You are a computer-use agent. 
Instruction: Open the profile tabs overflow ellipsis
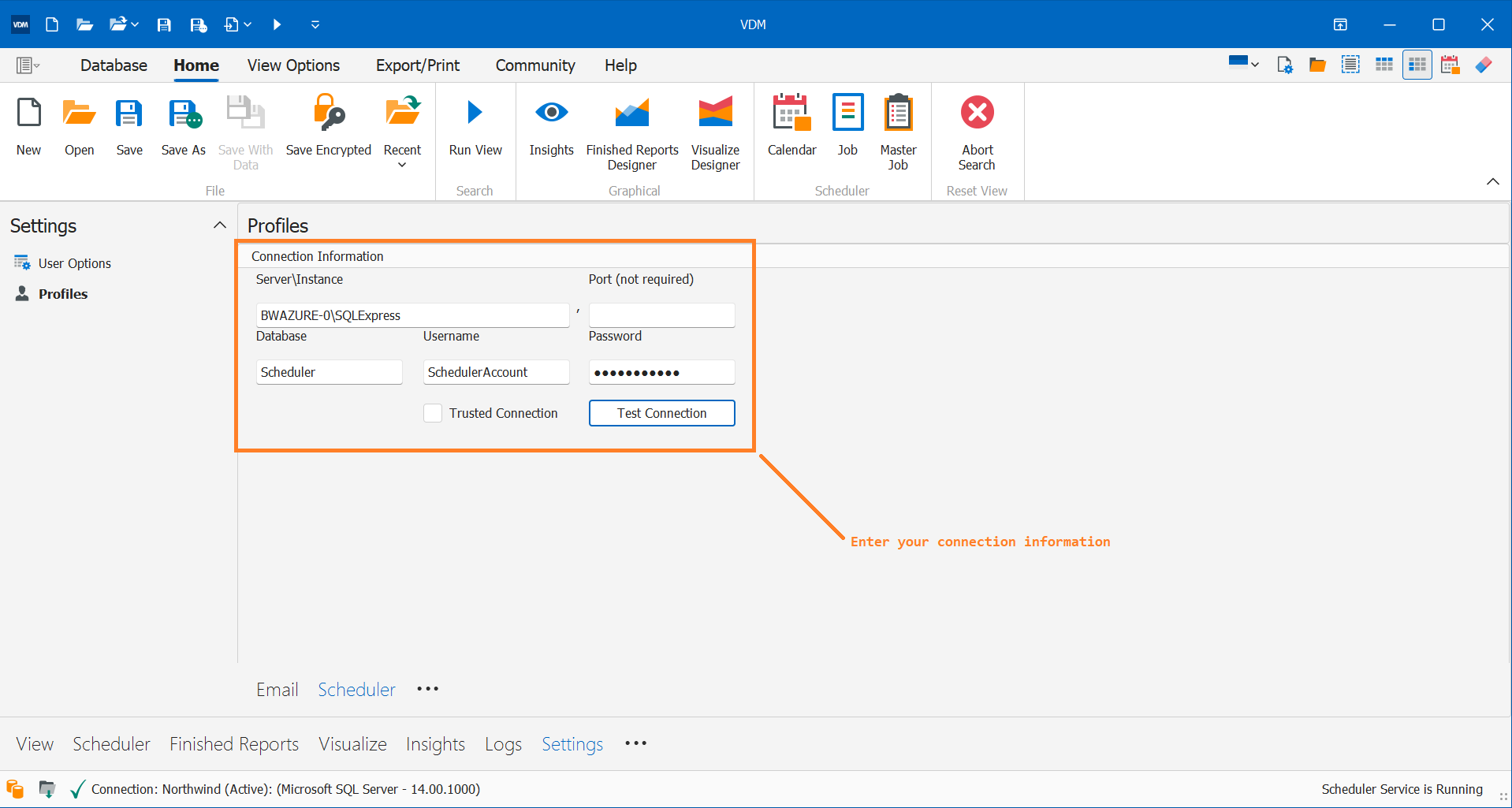point(427,689)
